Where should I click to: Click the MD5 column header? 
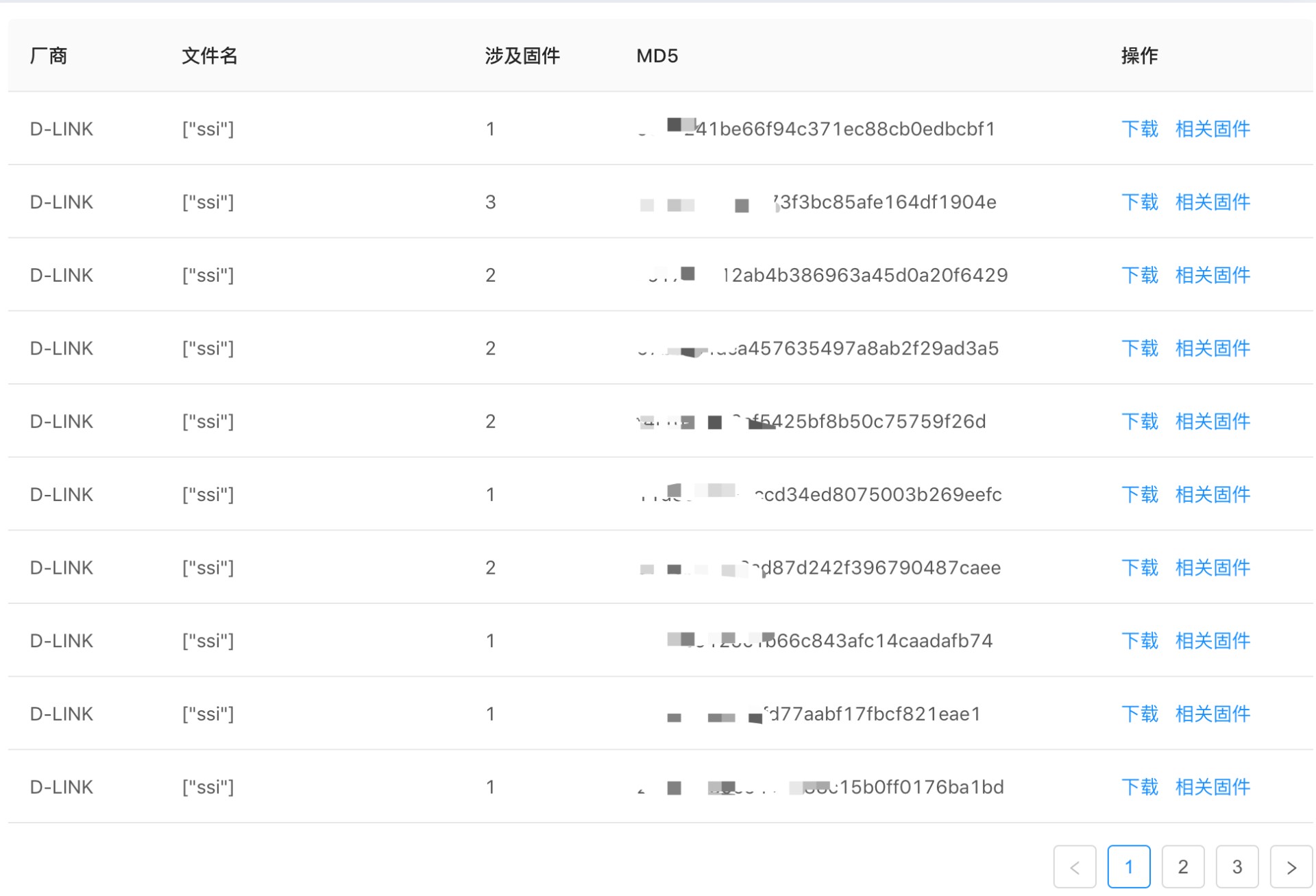(657, 56)
